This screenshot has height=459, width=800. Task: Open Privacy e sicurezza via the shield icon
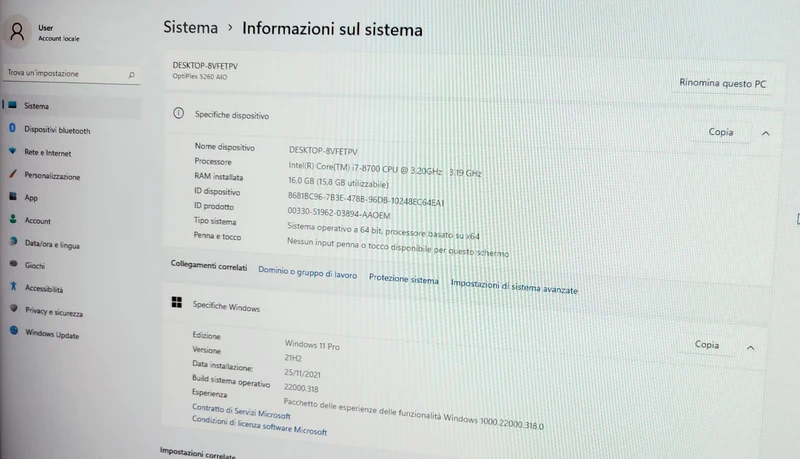(x=14, y=309)
